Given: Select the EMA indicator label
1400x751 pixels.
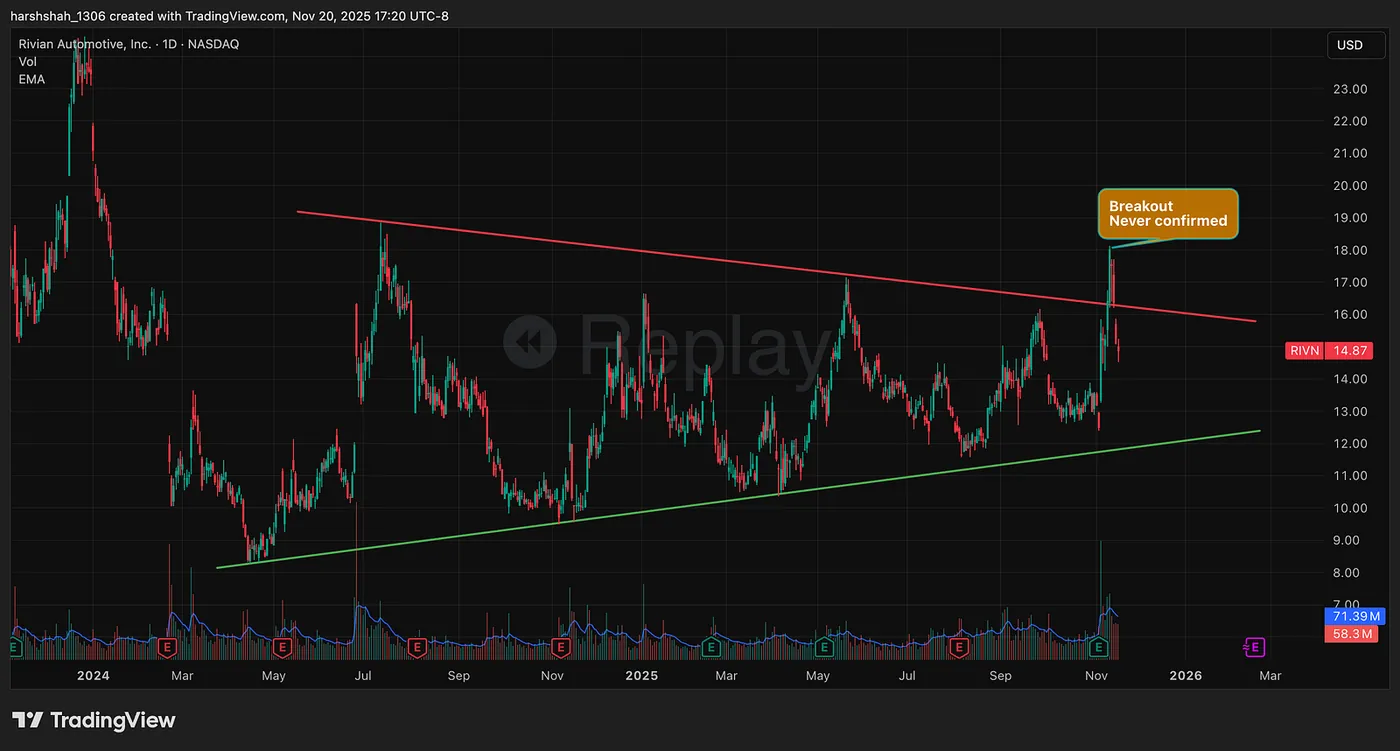Looking at the screenshot, I should 32,79.
